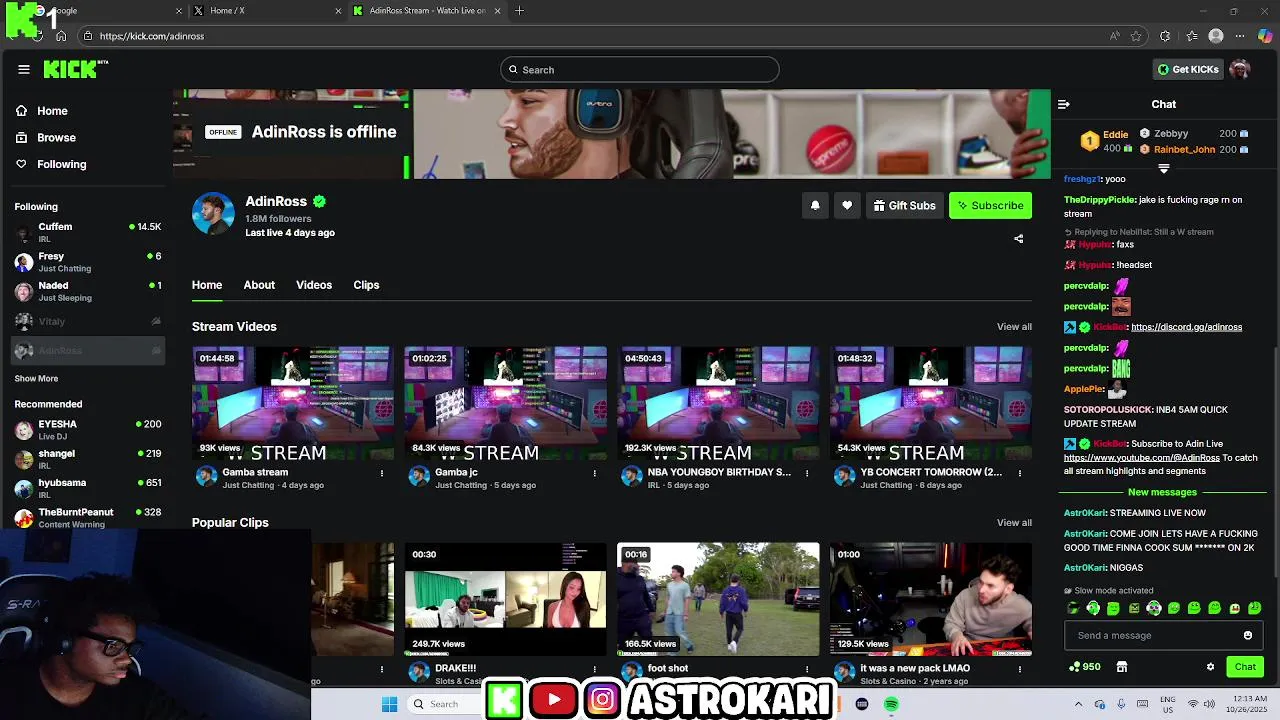Open the three-dot menu for NBA YOUNGBOY BIRTHDAY video
Image resolution: width=1280 pixels, height=720 pixels.
click(807, 473)
